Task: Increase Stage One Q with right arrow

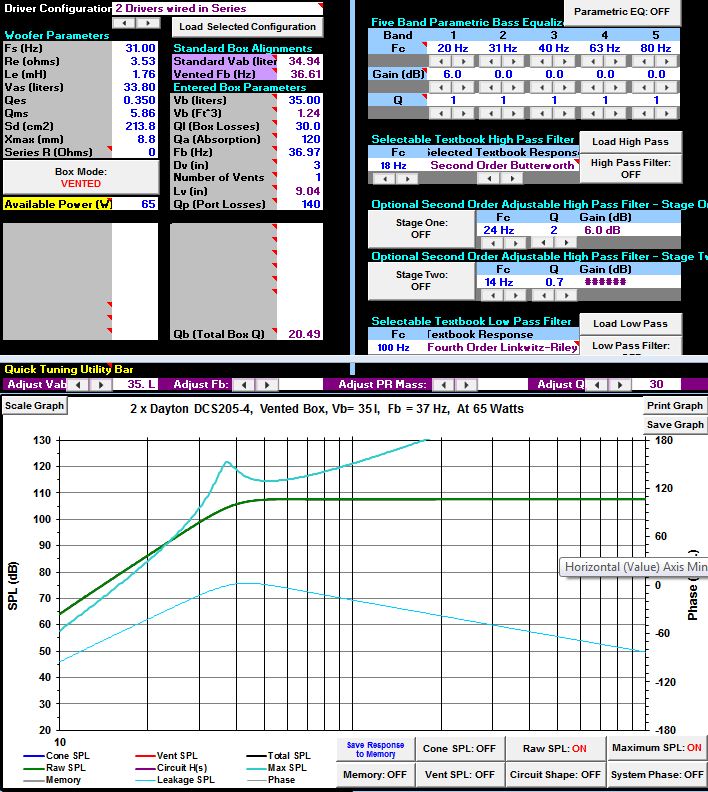Action: [x=567, y=243]
